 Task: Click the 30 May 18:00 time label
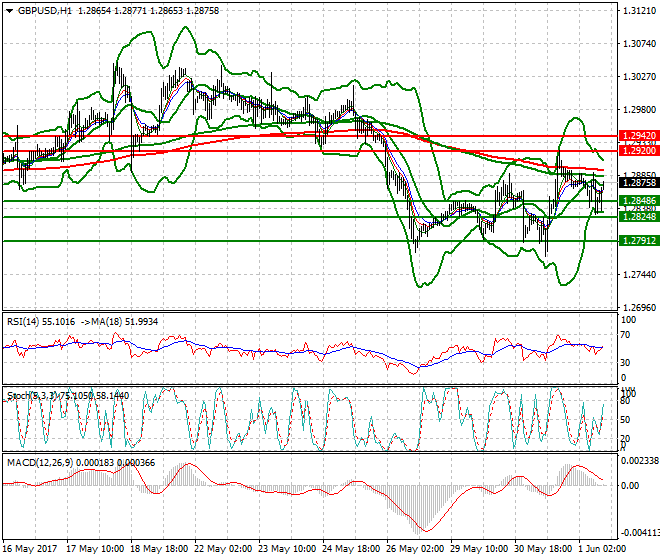click(x=543, y=549)
